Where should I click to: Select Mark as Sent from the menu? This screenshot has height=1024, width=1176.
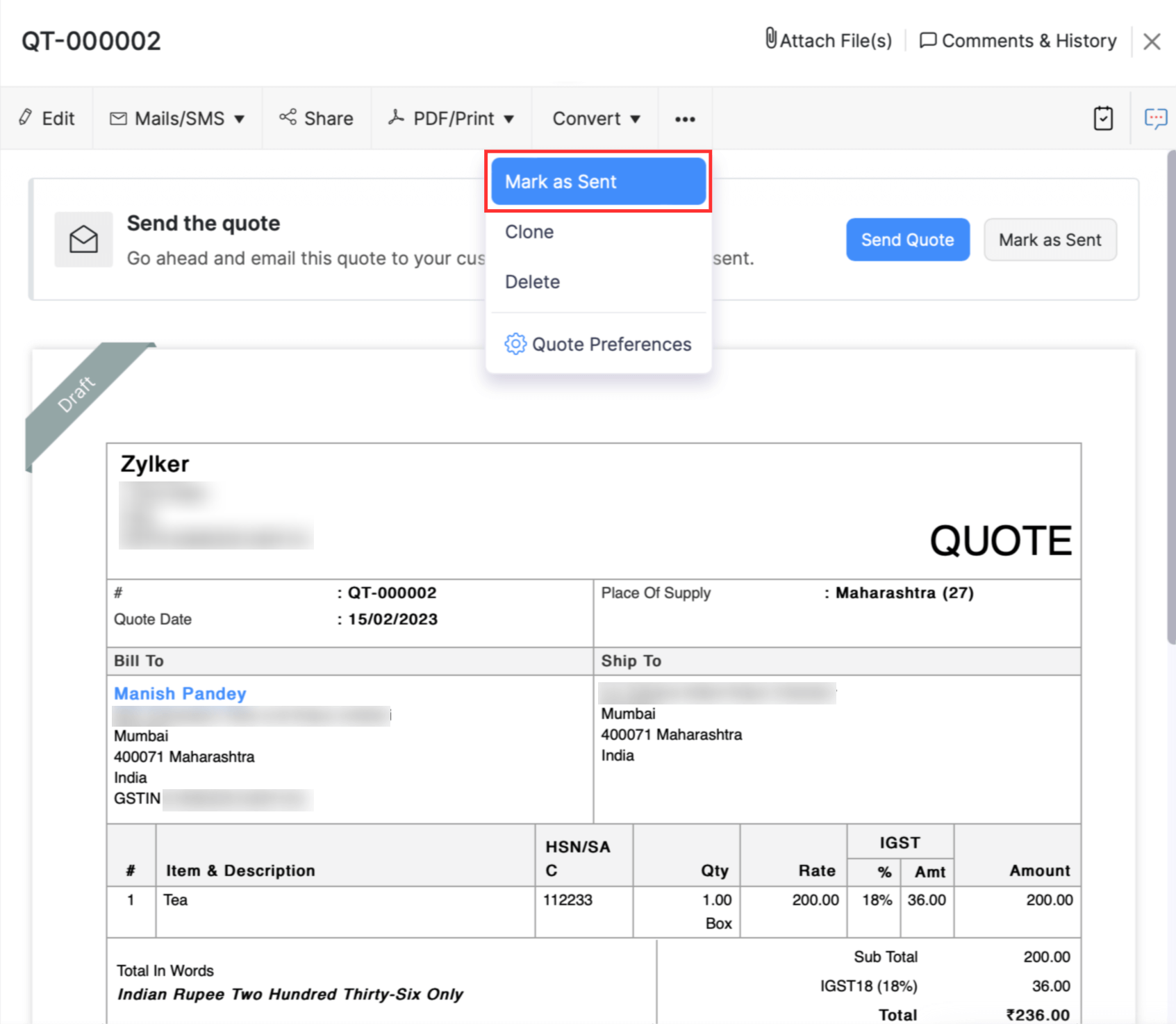[598, 182]
